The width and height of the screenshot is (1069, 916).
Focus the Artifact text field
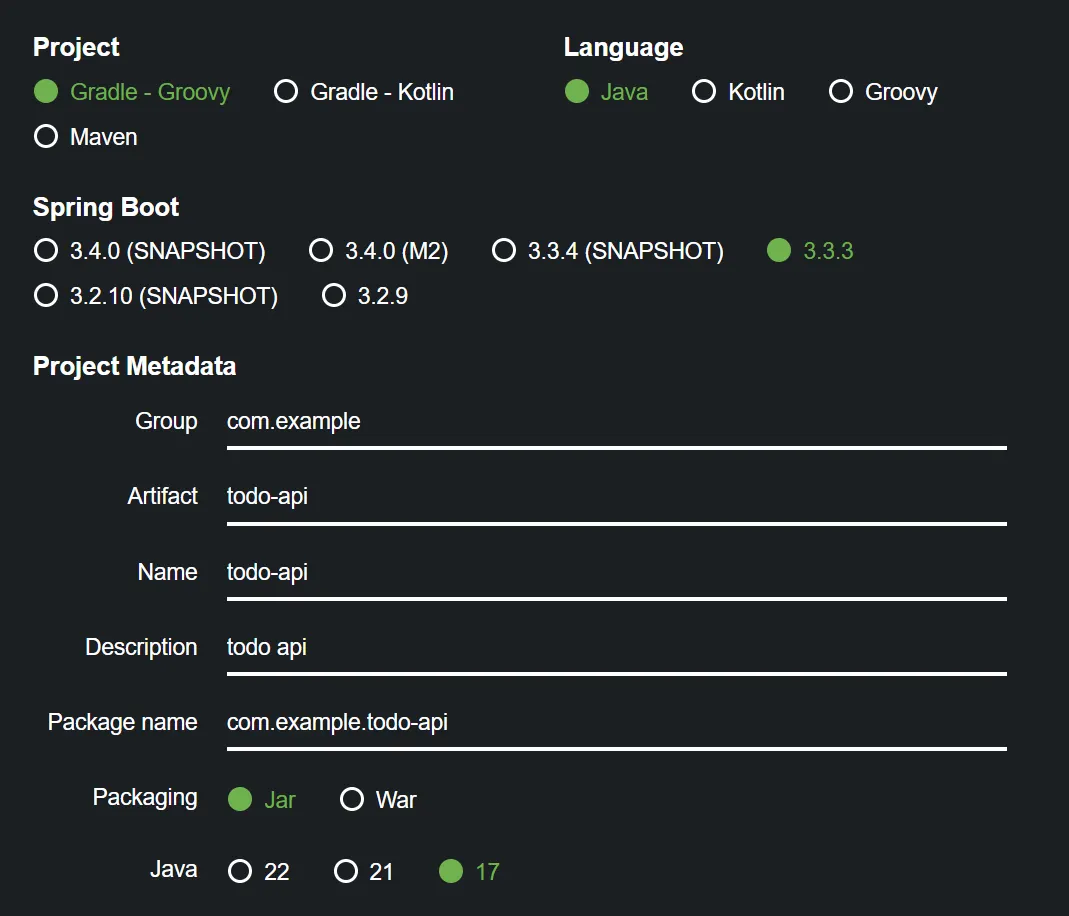tap(616, 497)
